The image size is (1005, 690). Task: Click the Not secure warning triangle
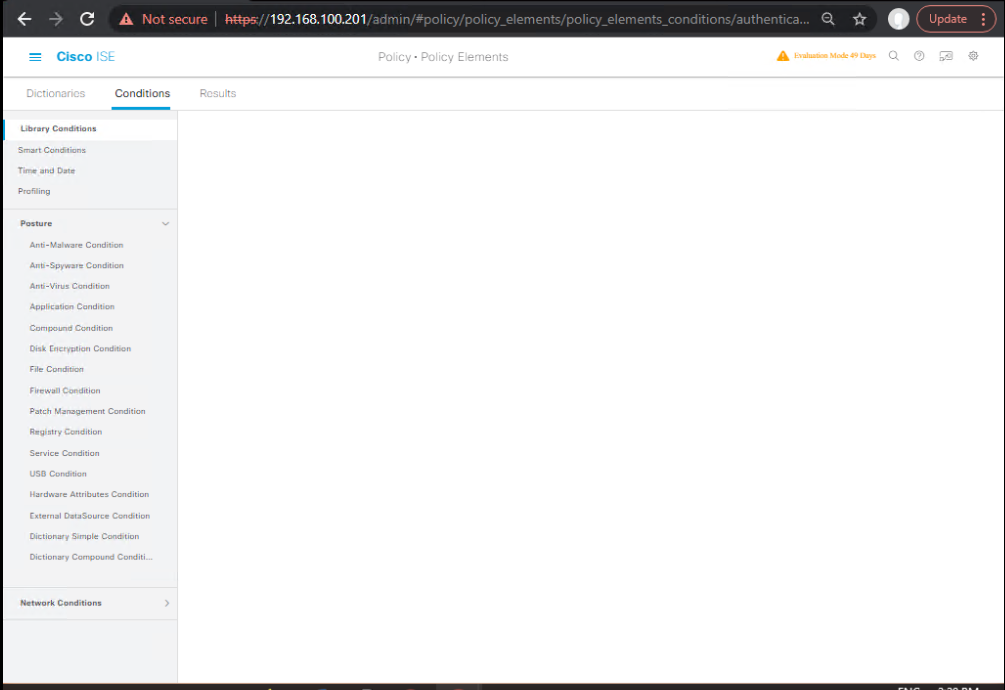[x=126, y=19]
